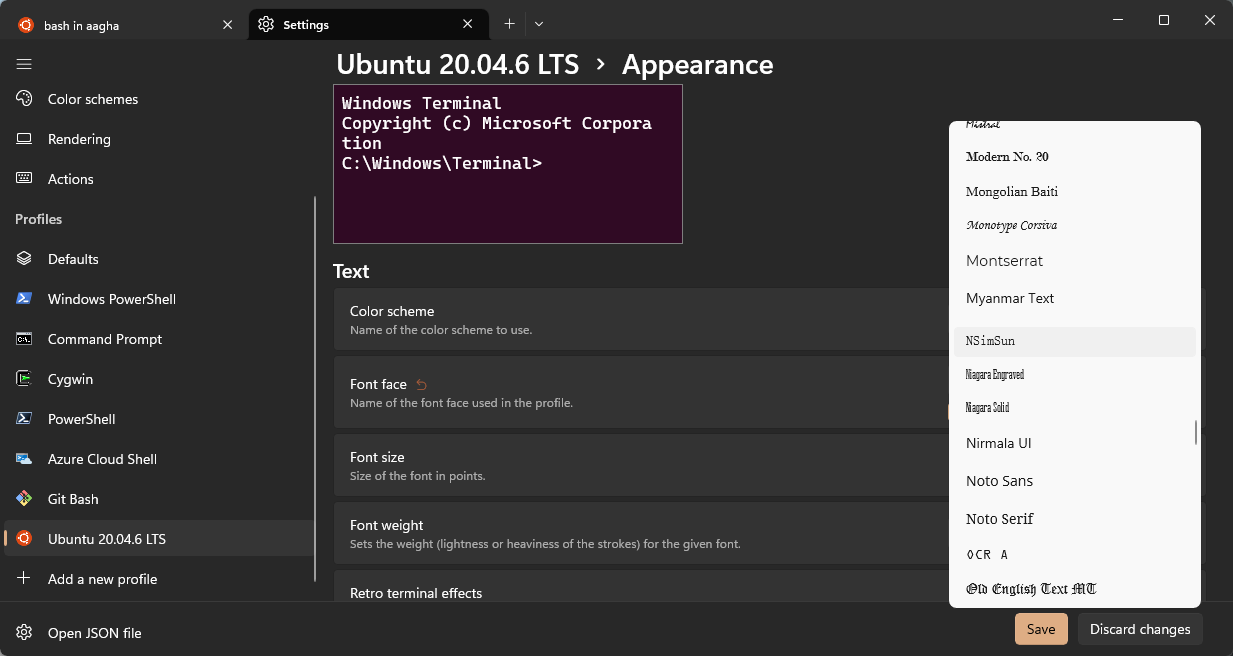Maximize the Windows Terminal window

click(1164, 20)
